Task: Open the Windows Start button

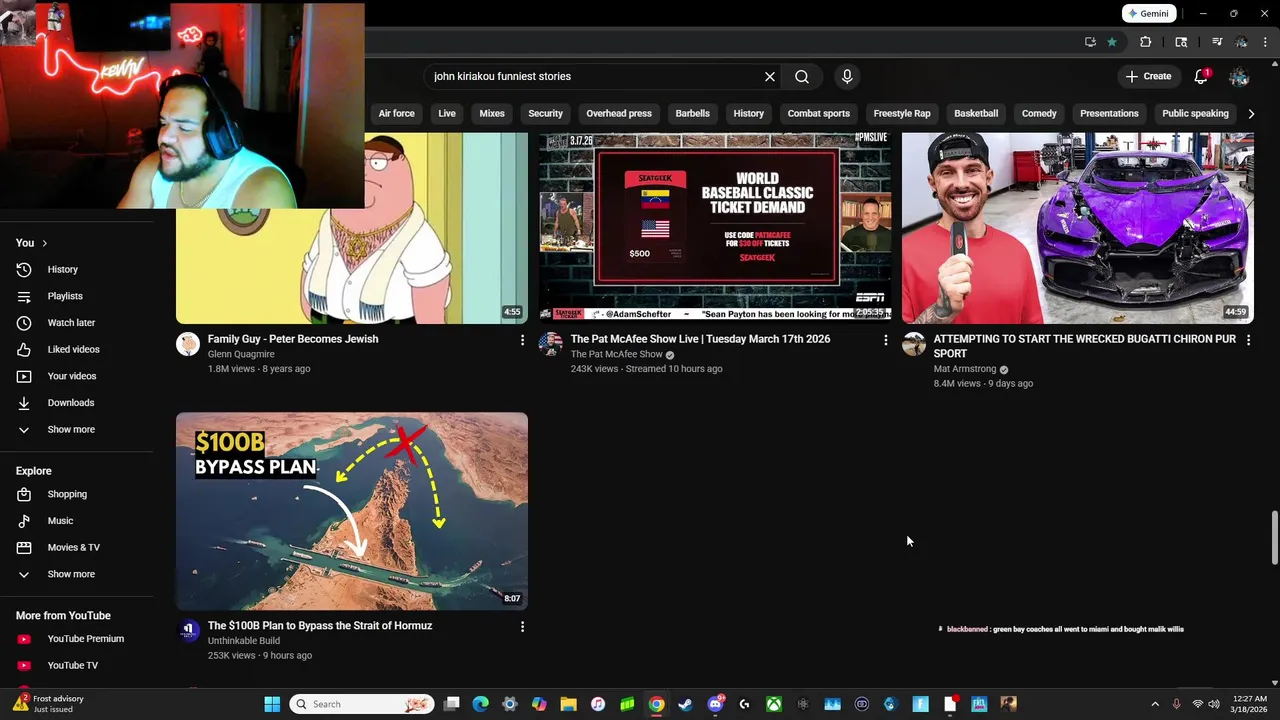Action: point(272,704)
